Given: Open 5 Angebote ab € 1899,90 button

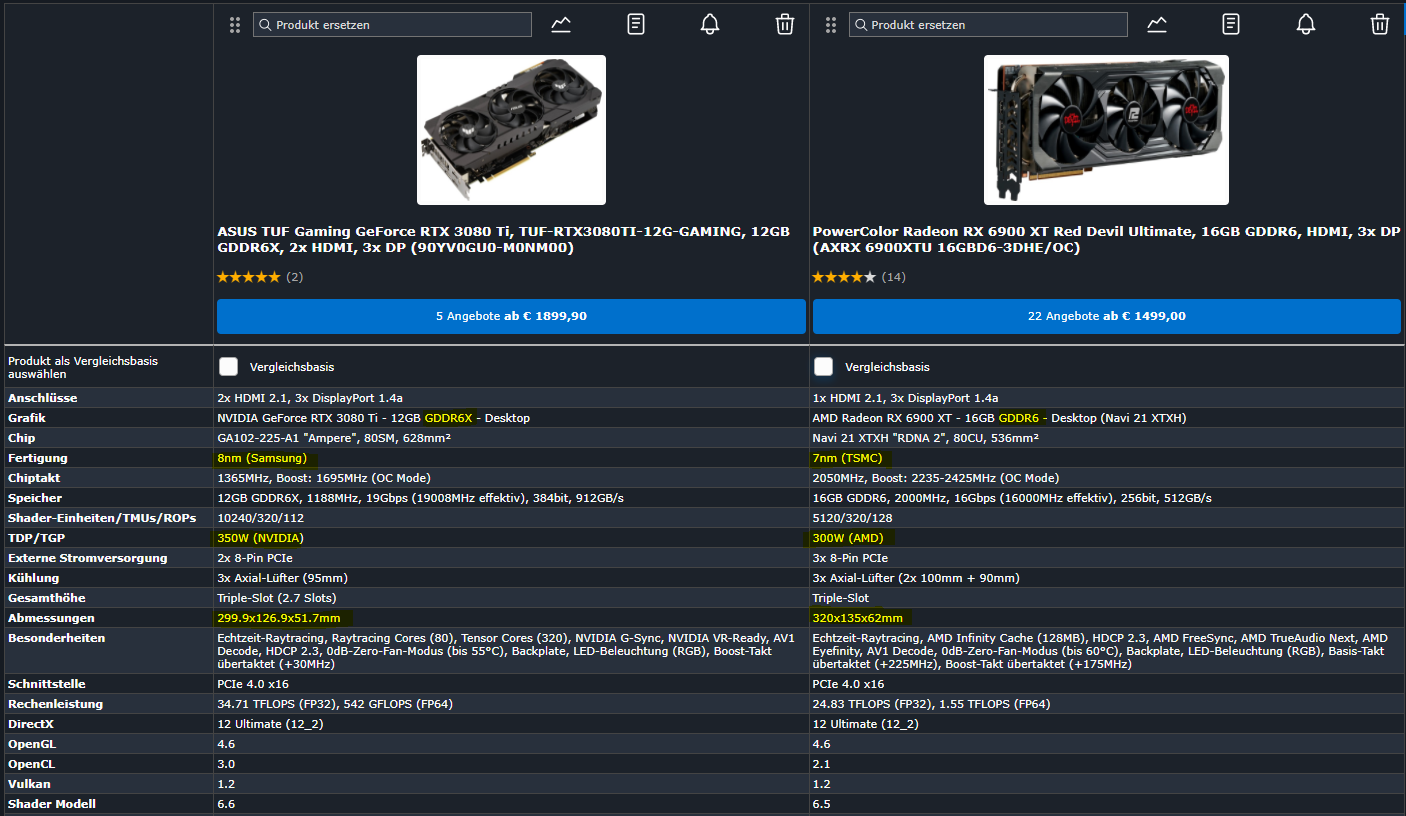Looking at the screenshot, I should coord(511,316).
